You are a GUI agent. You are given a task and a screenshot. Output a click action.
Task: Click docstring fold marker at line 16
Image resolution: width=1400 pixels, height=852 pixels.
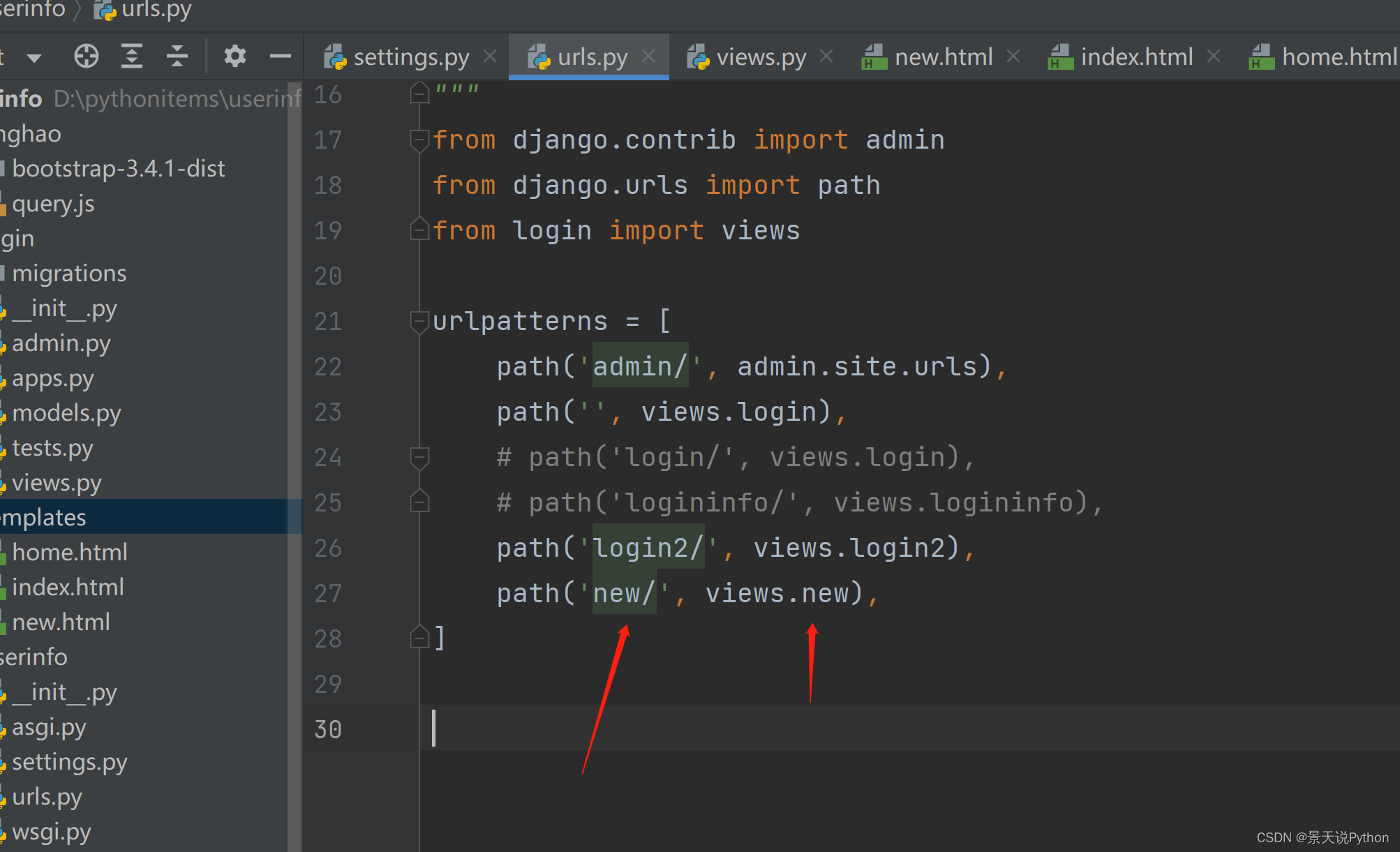(x=419, y=93)
